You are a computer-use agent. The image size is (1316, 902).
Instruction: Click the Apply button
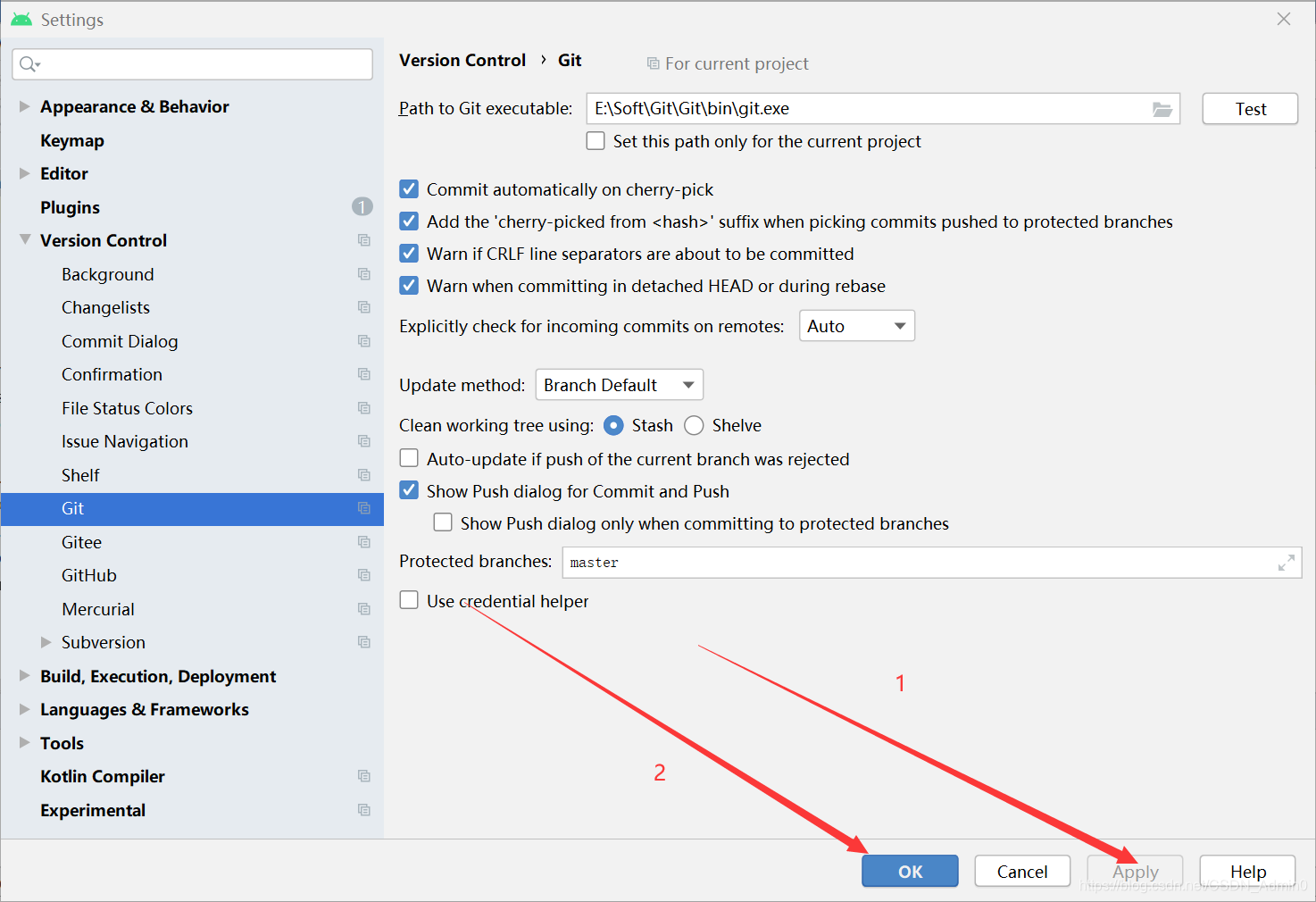pyautogui.click(x=1134, y=871)
